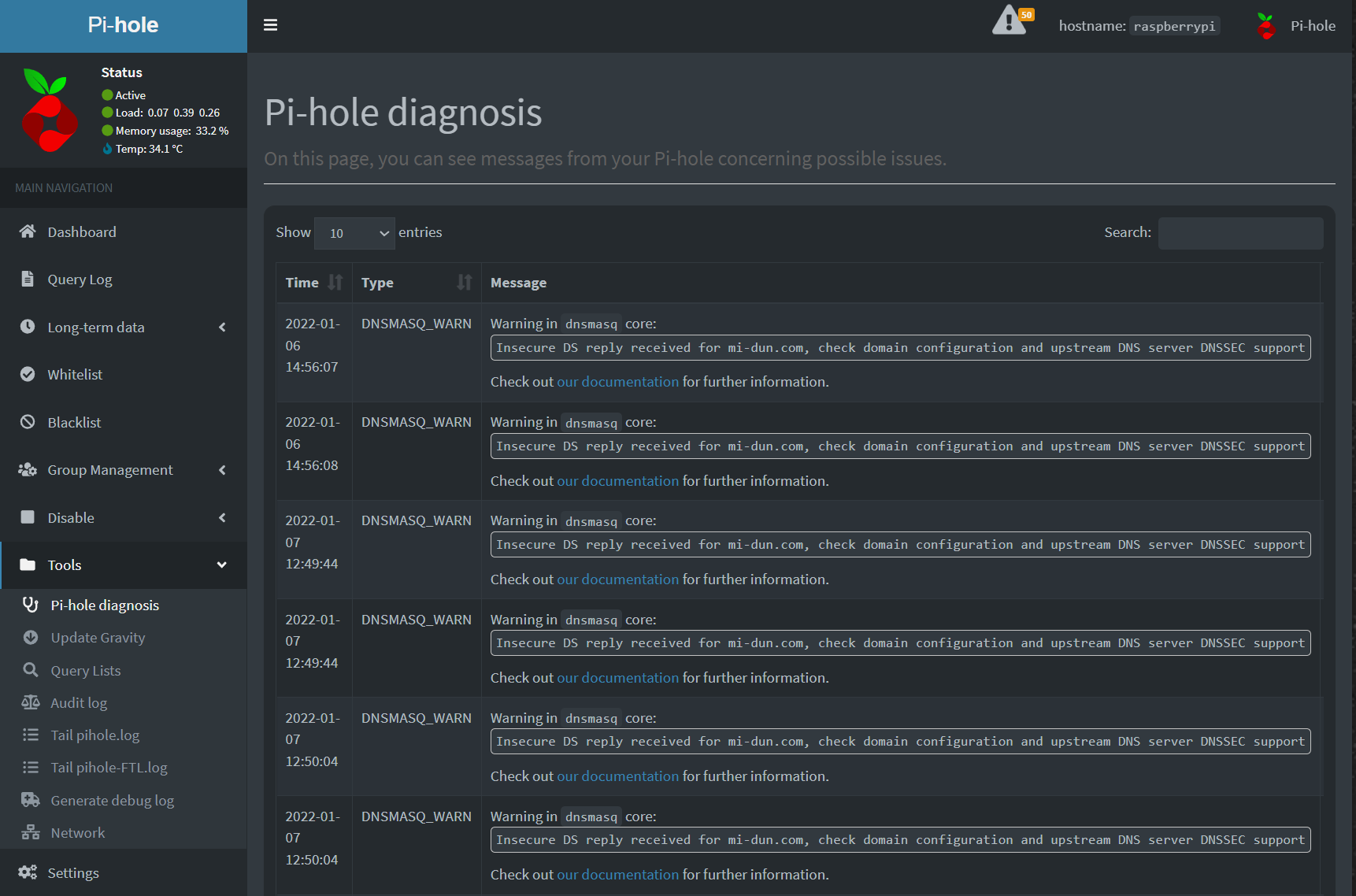Screen dimensions: 1356x896
Task: Click the stethoscope icon for Pi-hole diagnosis
Action: (x=31, y=605)
